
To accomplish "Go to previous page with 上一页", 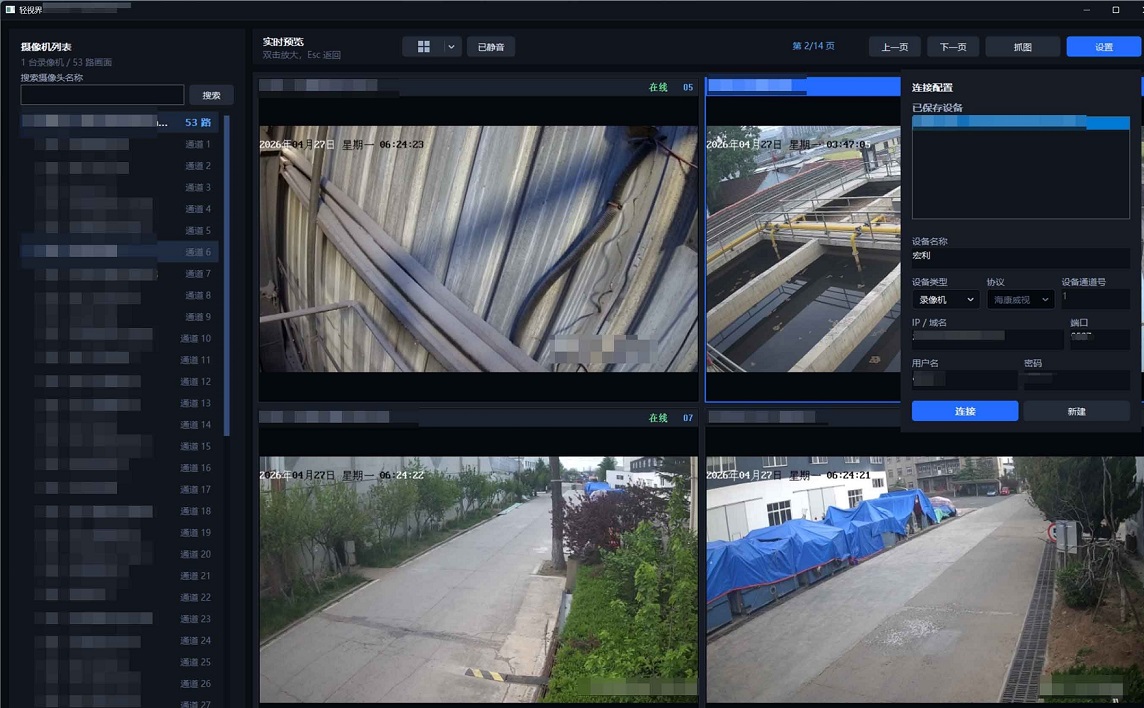I will pos(895,47).
